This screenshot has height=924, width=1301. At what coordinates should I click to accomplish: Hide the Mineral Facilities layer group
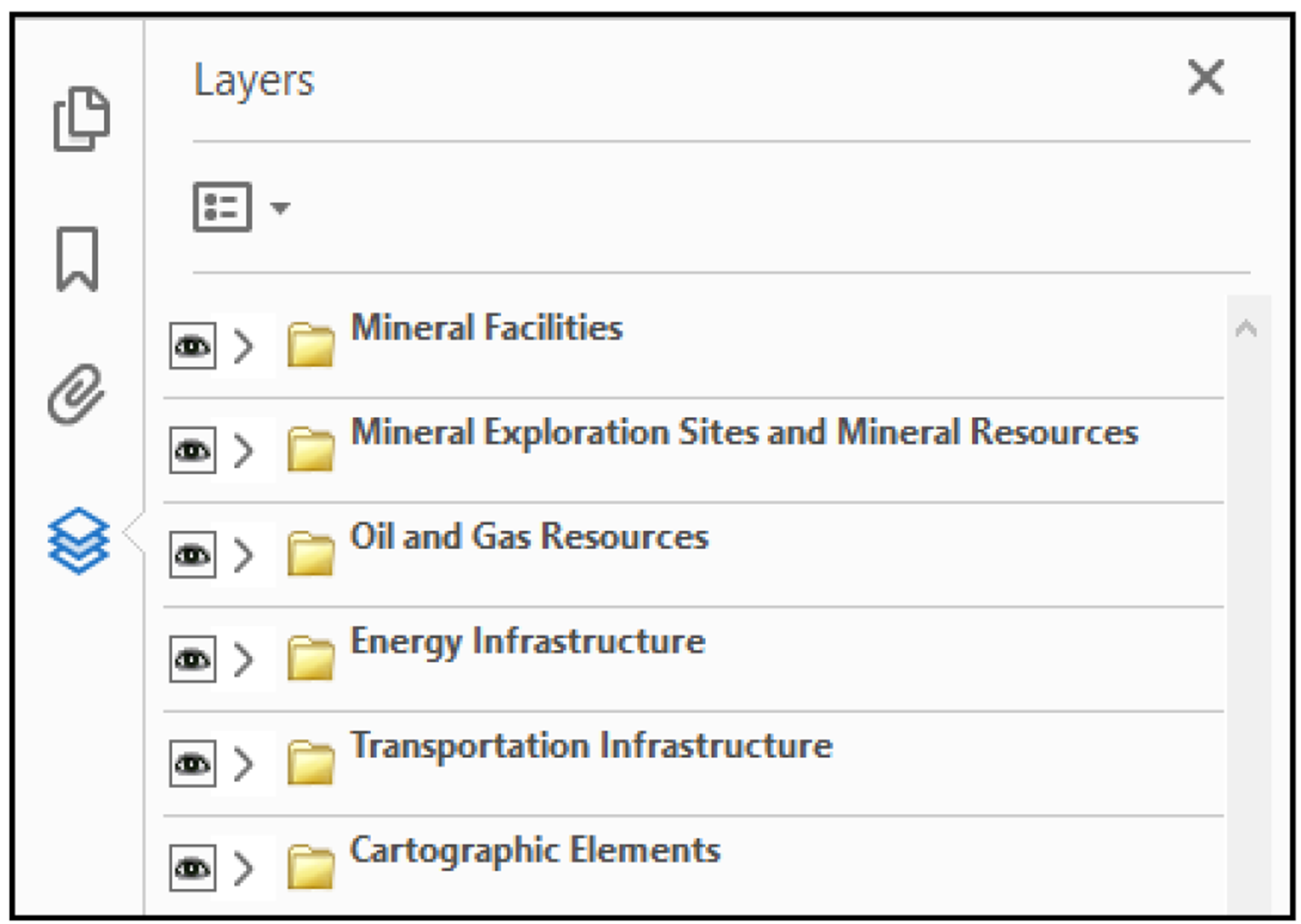click(x=192, y=346)
